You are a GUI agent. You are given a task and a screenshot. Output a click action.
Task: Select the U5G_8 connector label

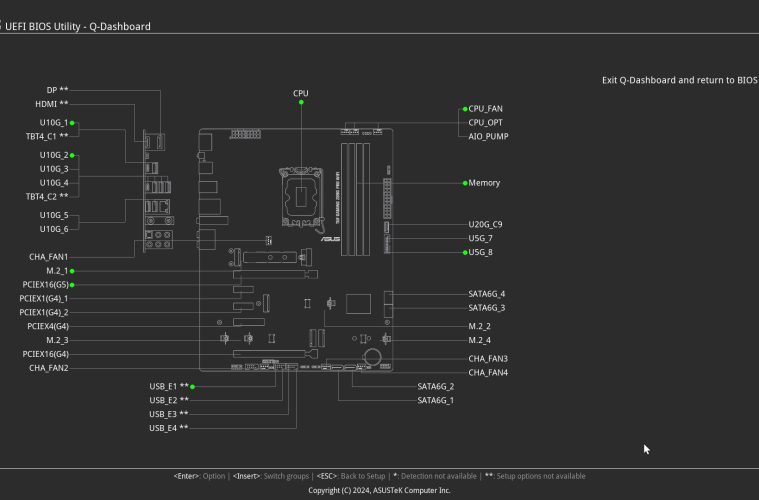click(480, 252)
